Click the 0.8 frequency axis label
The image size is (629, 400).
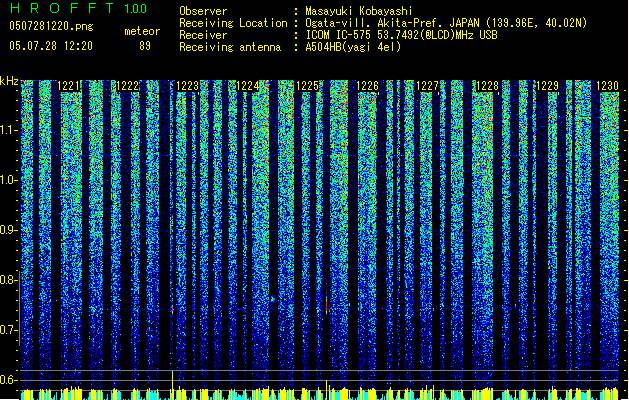[x=9, y=280]
